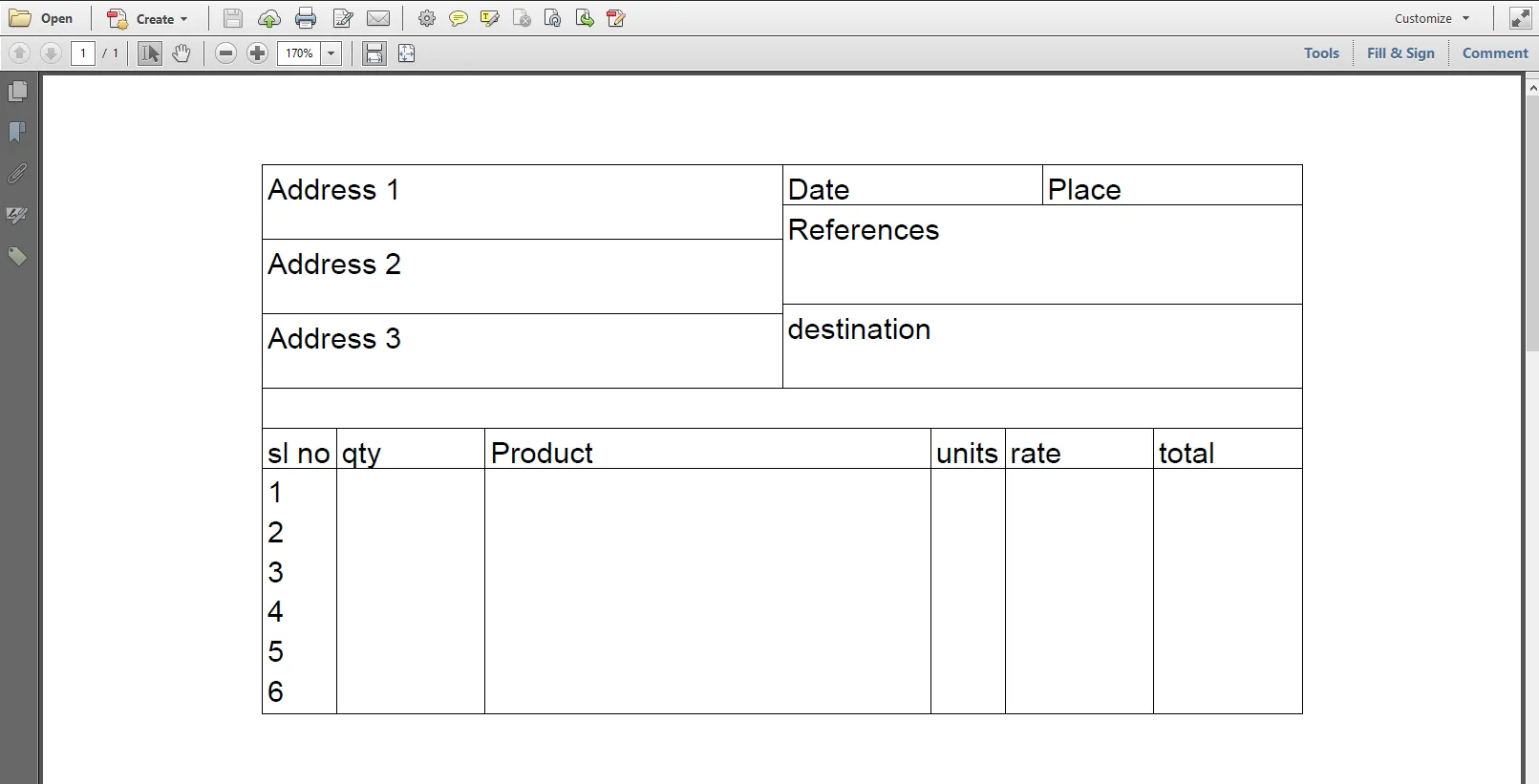1539x784 pixels.
Task: Click the Print file icon
Action: coord(306,18)
